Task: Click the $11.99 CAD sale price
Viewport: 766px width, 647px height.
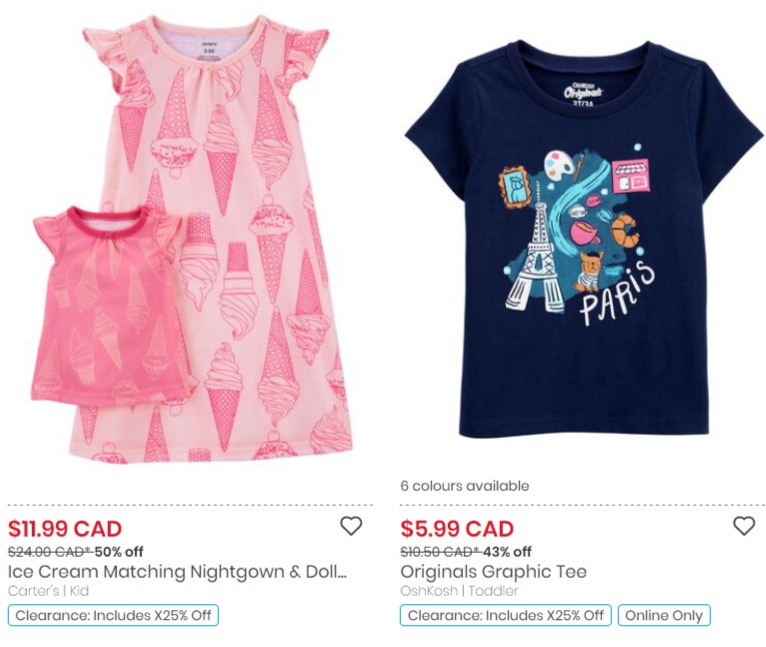Action: tap(65, 529)
